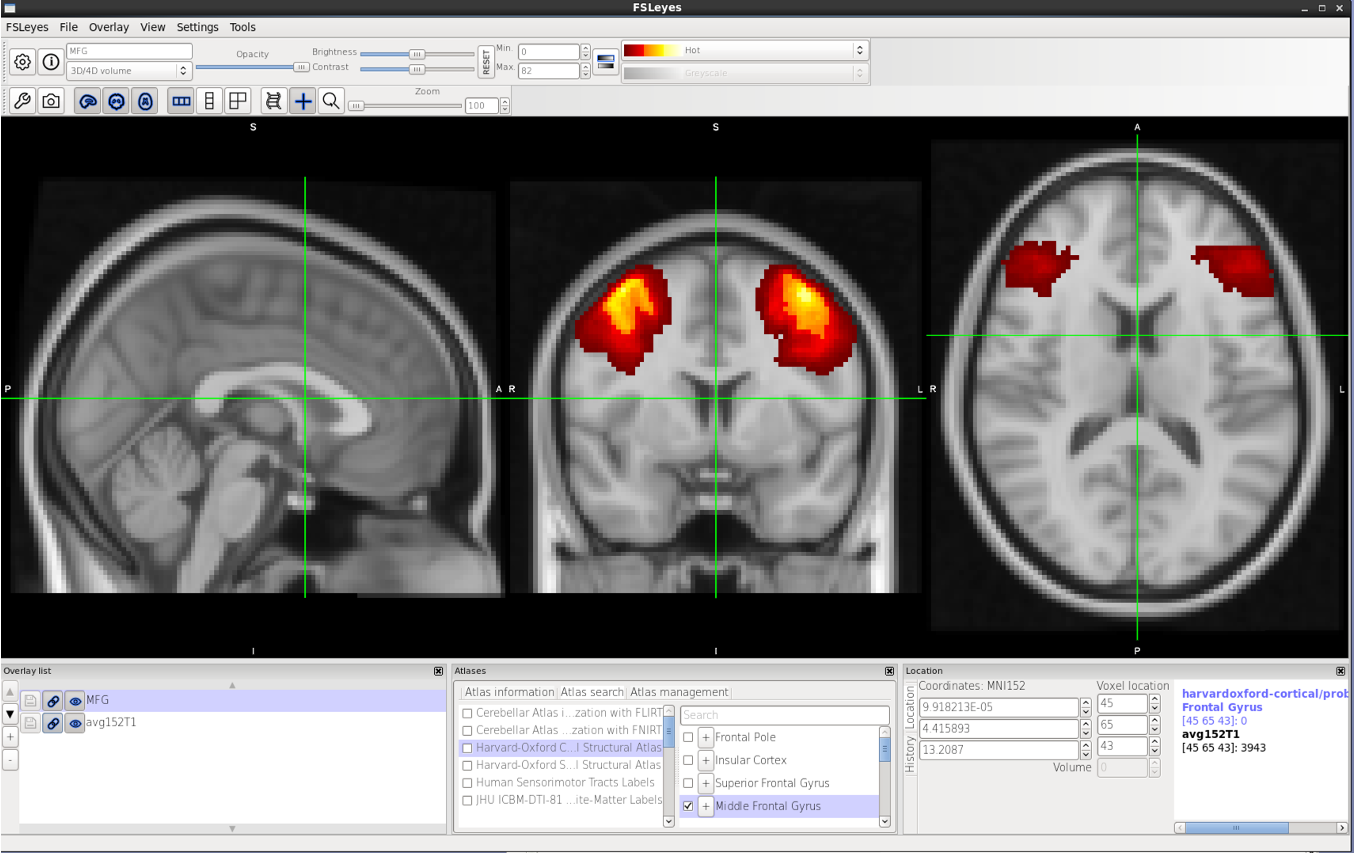Click the Brightness slider handle
1354x854 pixels.
pyautogui.click(x=417, y=54)
